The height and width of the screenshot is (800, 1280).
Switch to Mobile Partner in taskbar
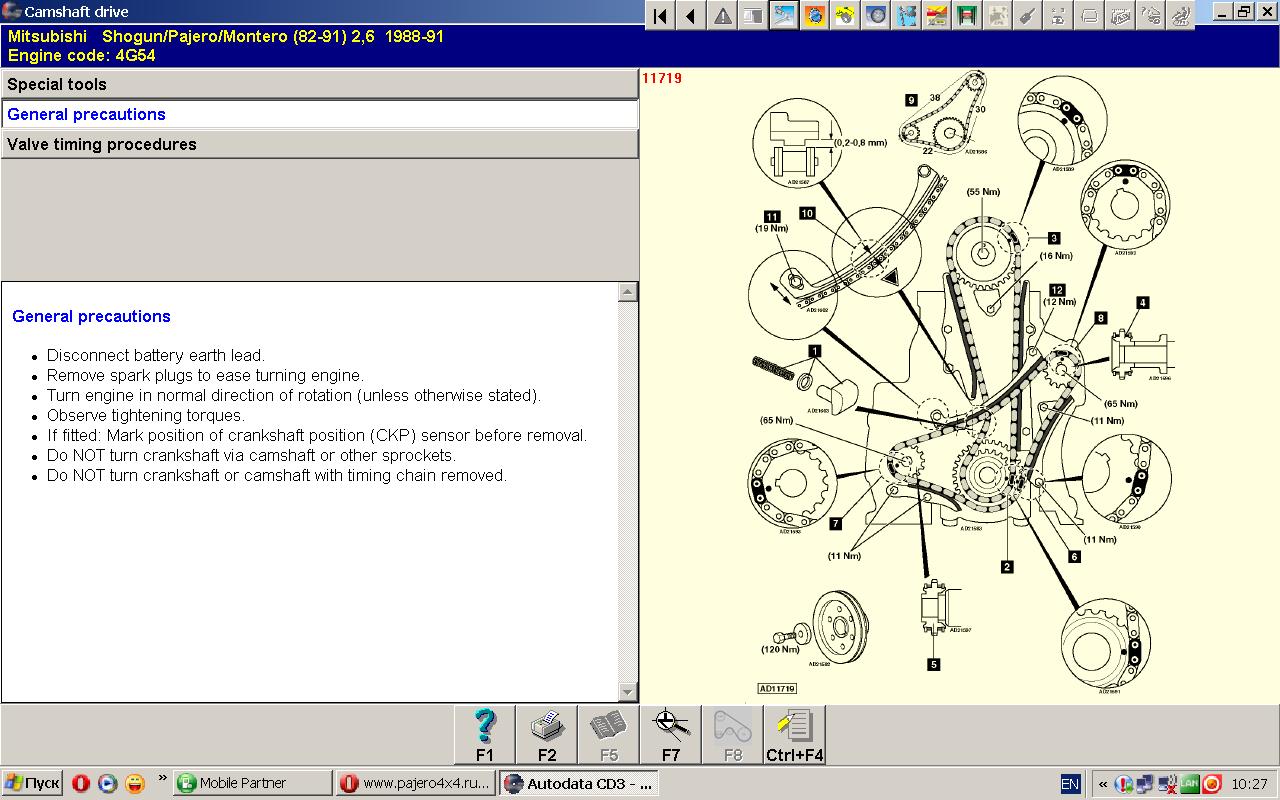pyautogui.click(x=252, y=783)
